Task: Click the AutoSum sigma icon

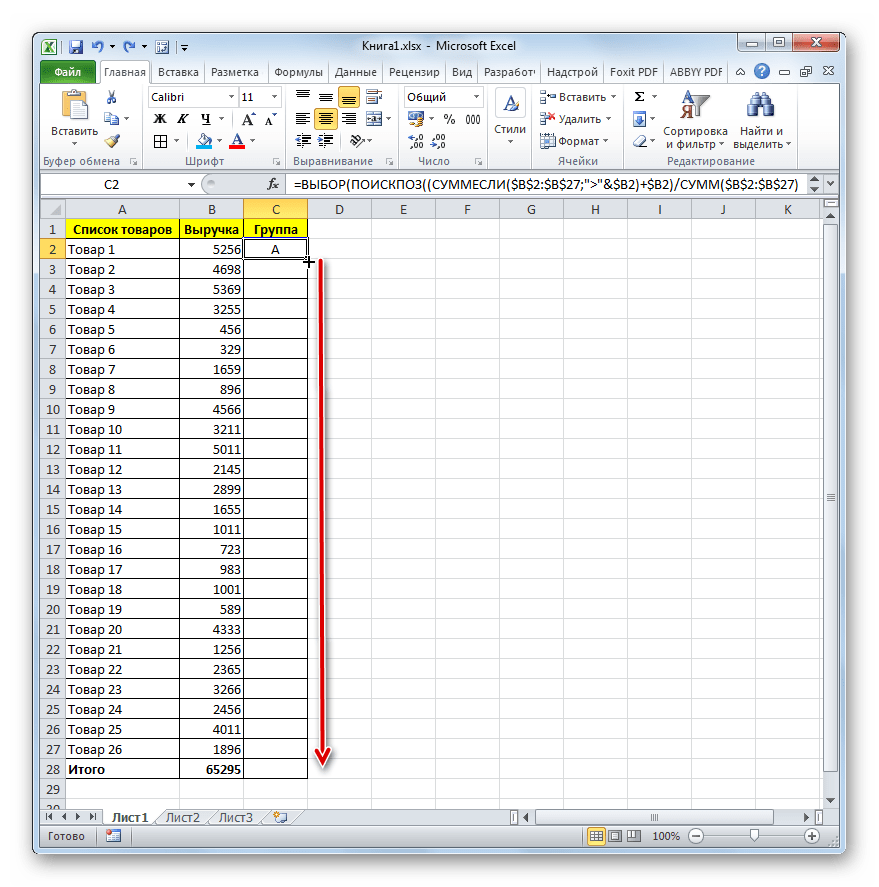Action: pyautogui.click(x=639, y=97)
